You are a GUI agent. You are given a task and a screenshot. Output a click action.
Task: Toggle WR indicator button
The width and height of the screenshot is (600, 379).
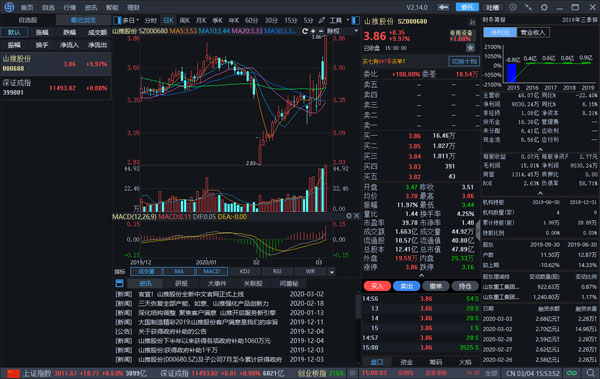(310, 271)
